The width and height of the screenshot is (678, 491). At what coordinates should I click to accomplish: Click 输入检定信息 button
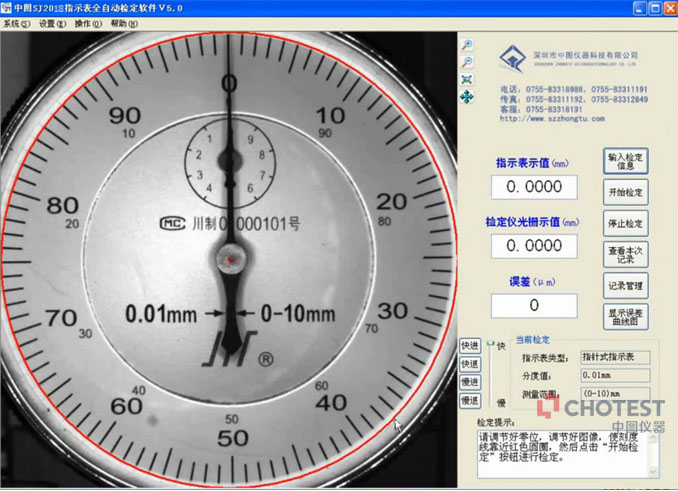coord(626,161)
